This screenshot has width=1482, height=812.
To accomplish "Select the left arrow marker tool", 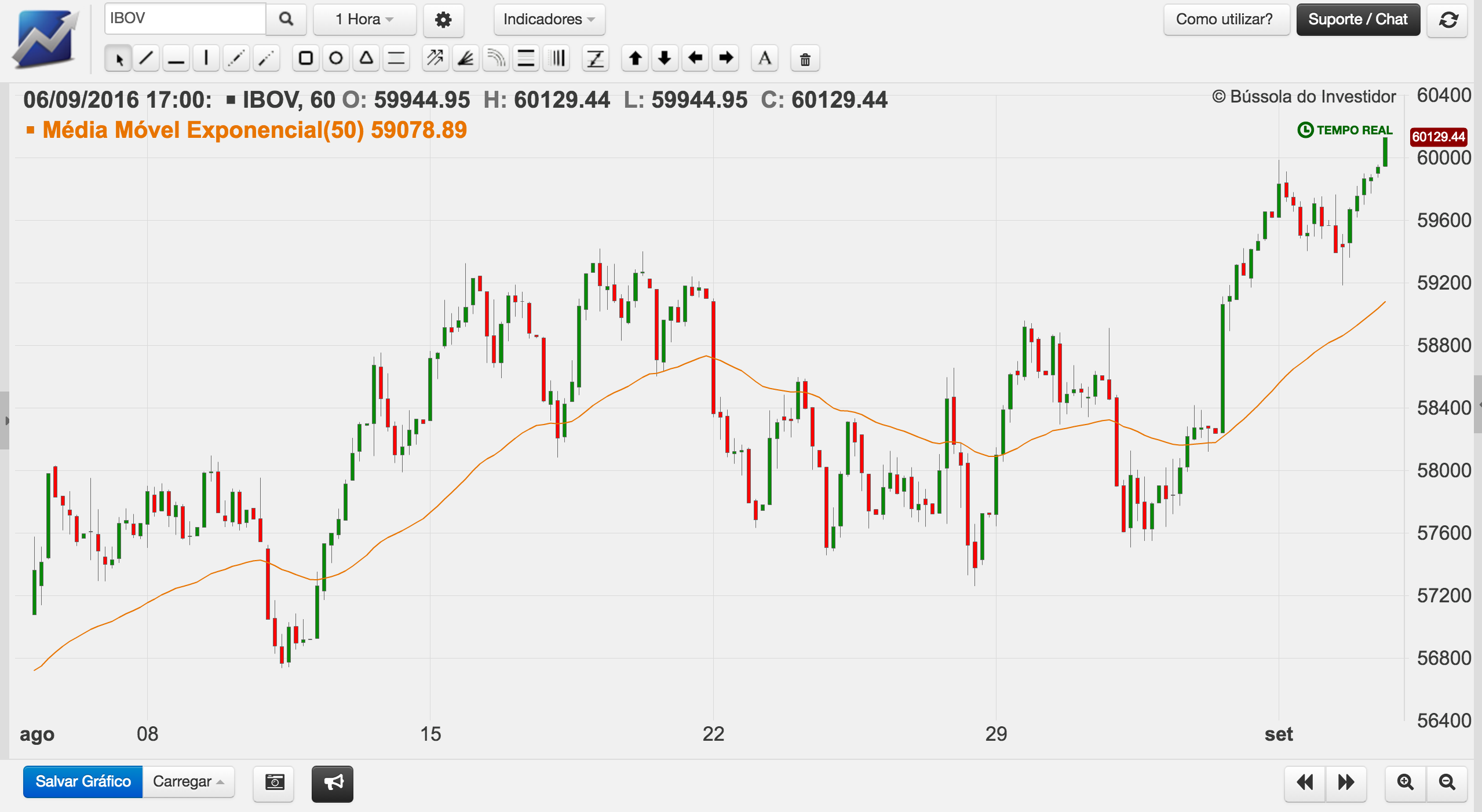I will click(x=695, y=58).
